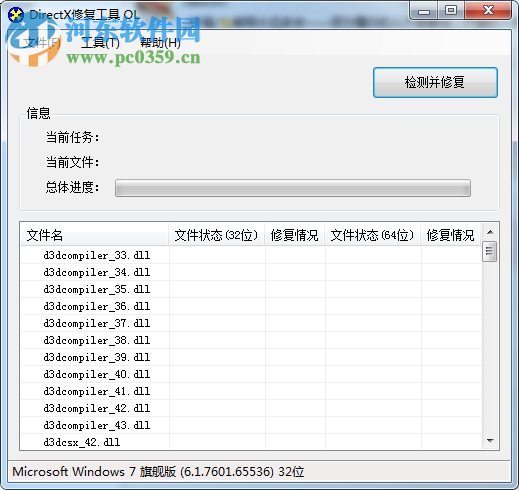Select the d3dcsx_42.dll row
This screenshot has height=490, width=519.
click(x=251, y=442)
